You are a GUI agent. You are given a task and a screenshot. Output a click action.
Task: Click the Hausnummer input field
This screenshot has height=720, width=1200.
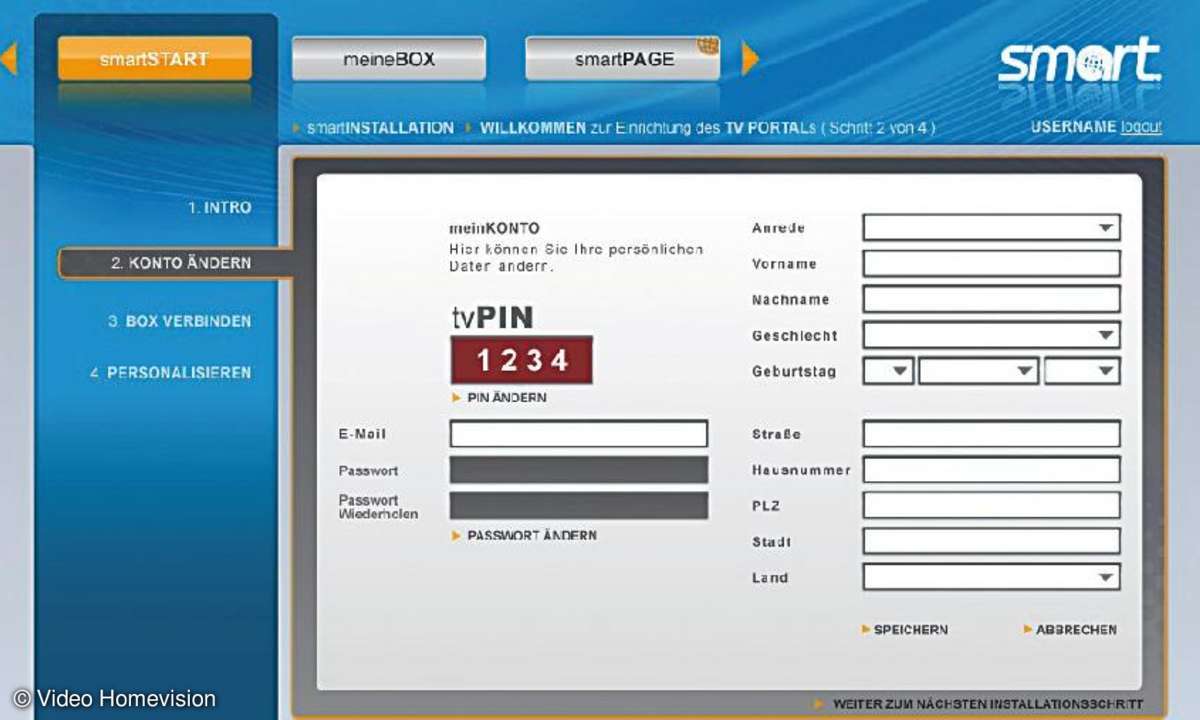coord(991,470)
